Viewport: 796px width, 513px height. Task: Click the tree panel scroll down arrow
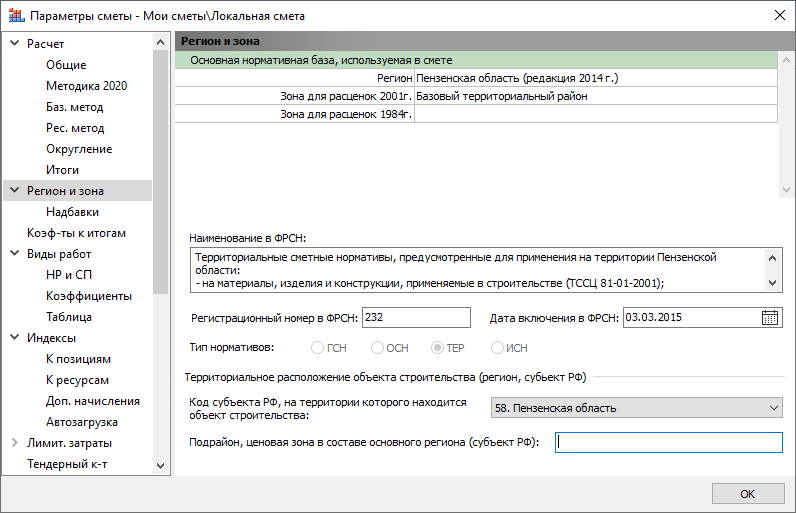tap(160, 465)
